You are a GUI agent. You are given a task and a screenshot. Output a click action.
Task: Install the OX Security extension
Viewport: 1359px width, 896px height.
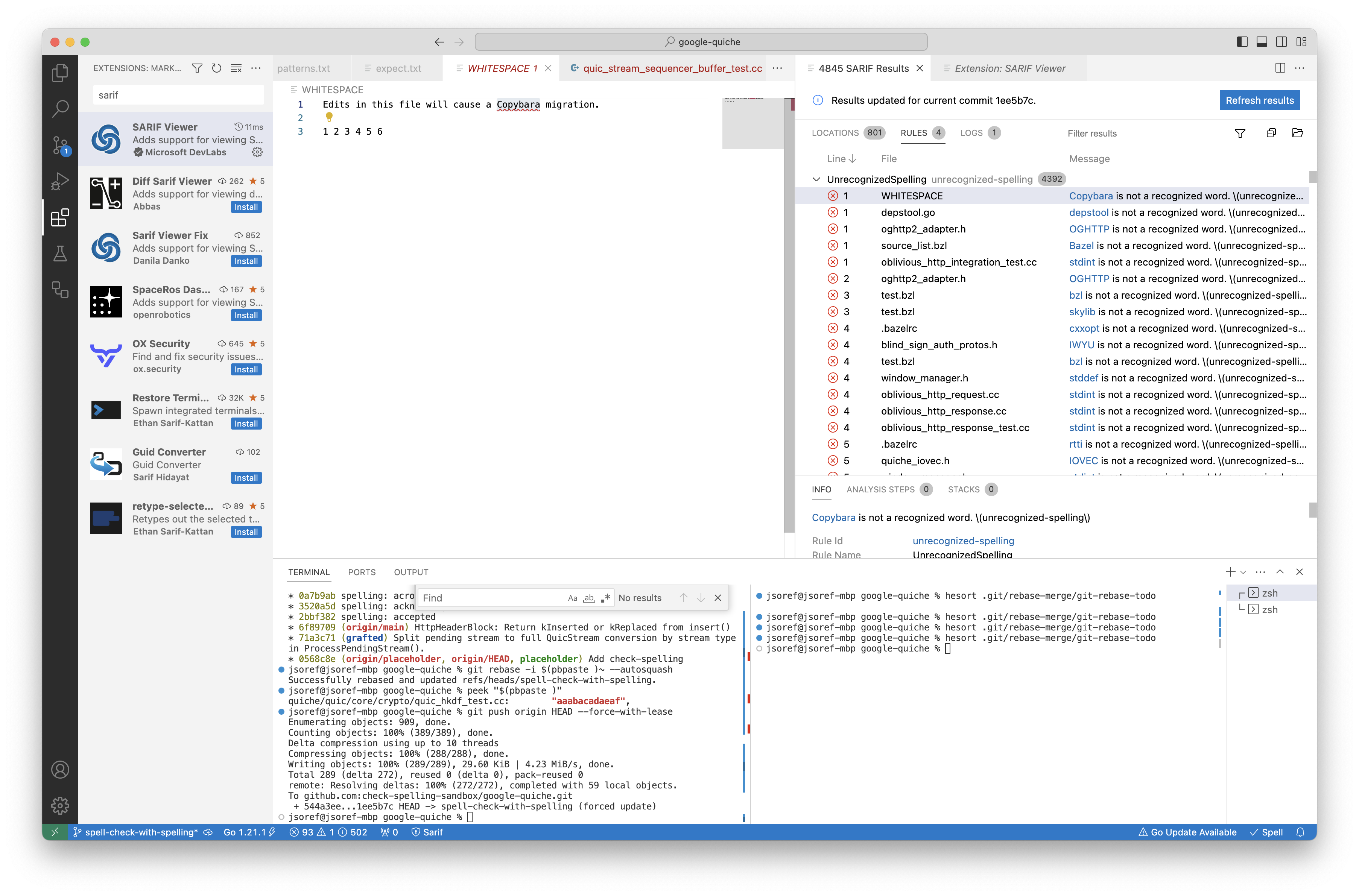[x=246, y=369]
